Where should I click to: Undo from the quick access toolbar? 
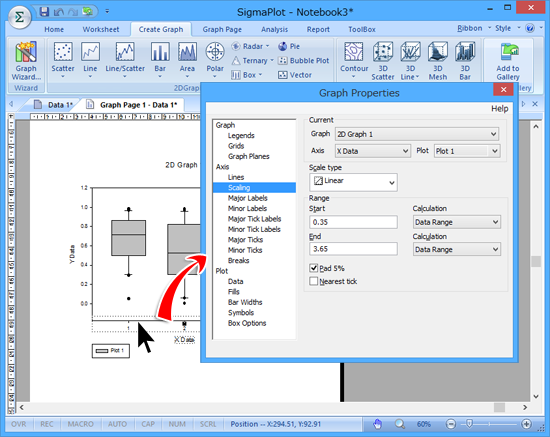(x=59, y=12)
